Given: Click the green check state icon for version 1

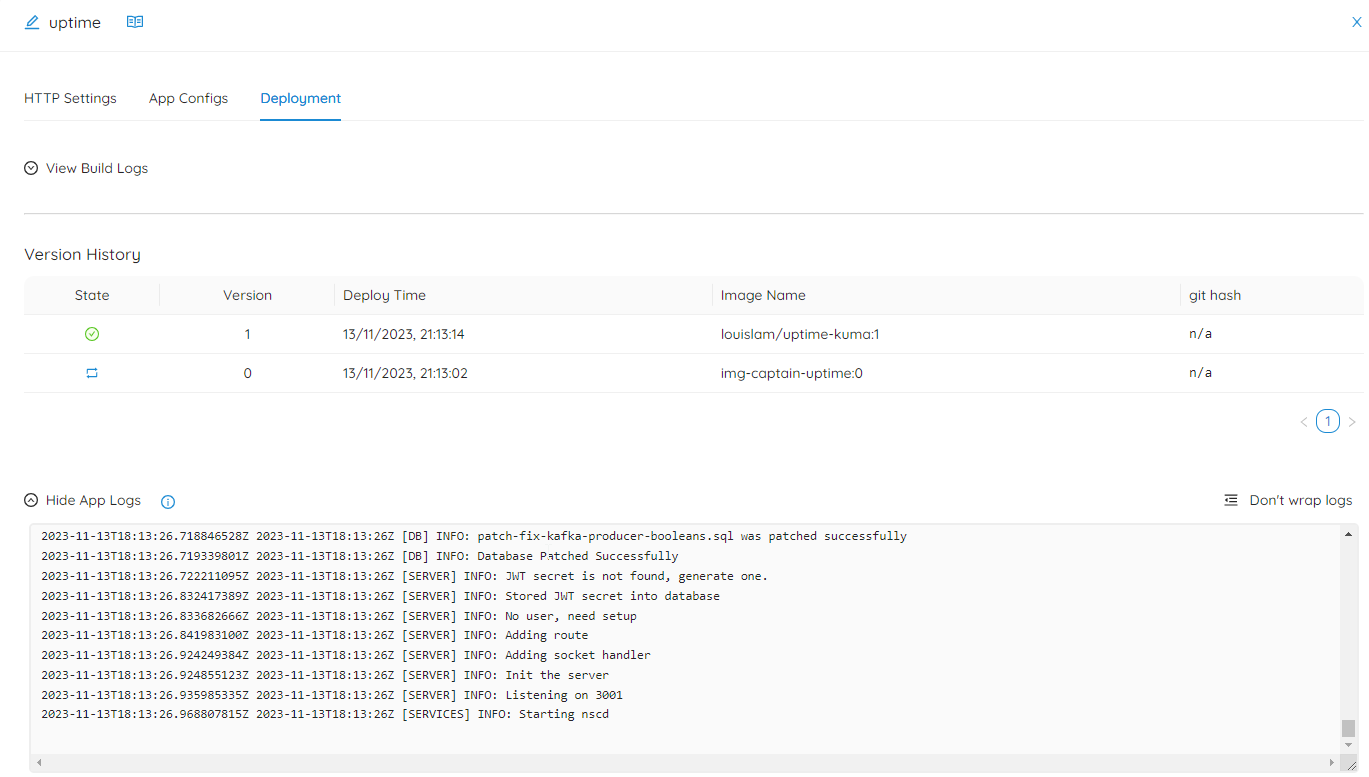Looking at the screenshot, I should (x=91, y=333).
